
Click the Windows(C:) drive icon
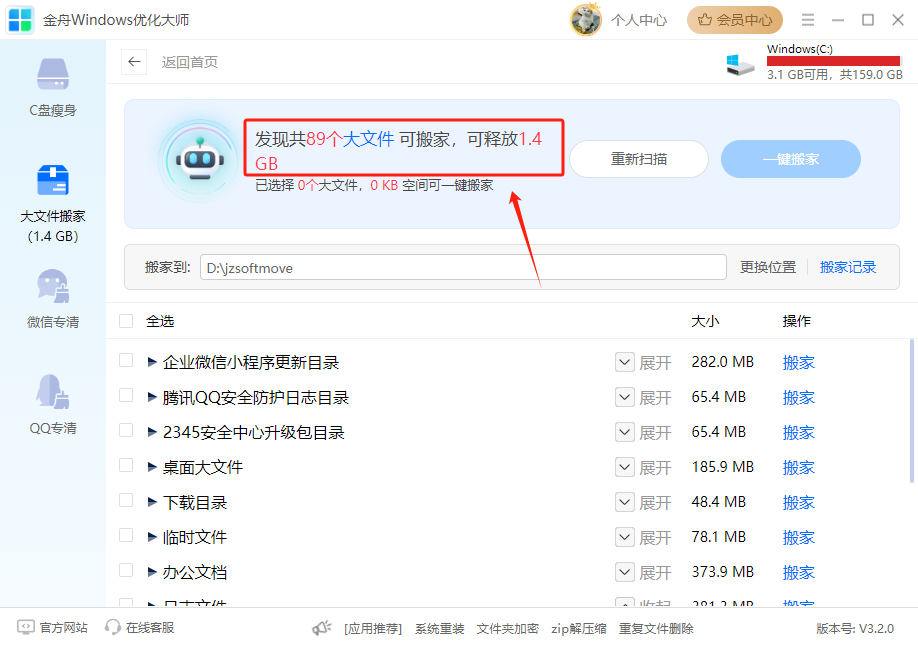(740, 64)
